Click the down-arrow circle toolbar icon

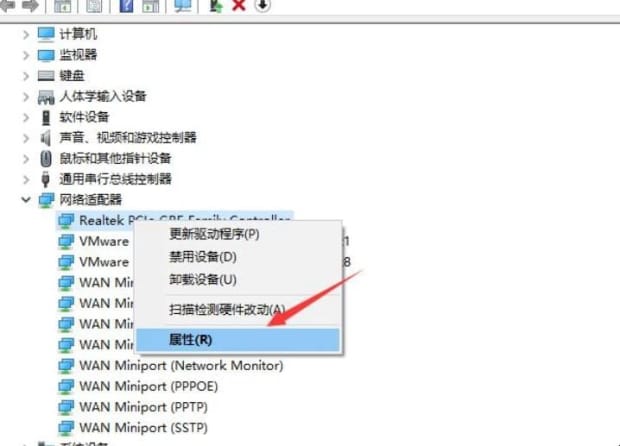(263, 5)
